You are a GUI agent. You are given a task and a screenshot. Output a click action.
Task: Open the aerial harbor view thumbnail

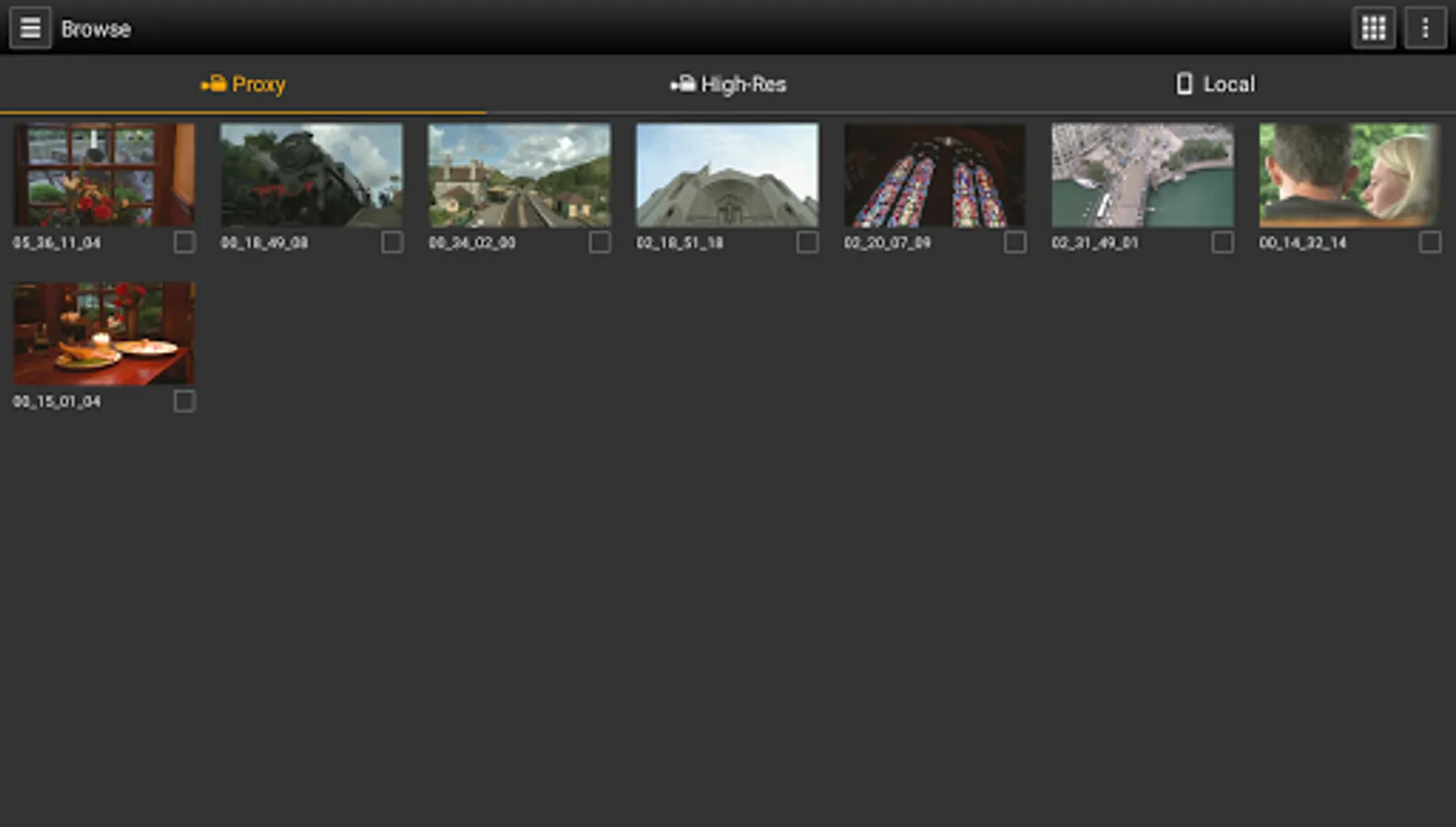pyautogui.click(x=1142, y=176)
